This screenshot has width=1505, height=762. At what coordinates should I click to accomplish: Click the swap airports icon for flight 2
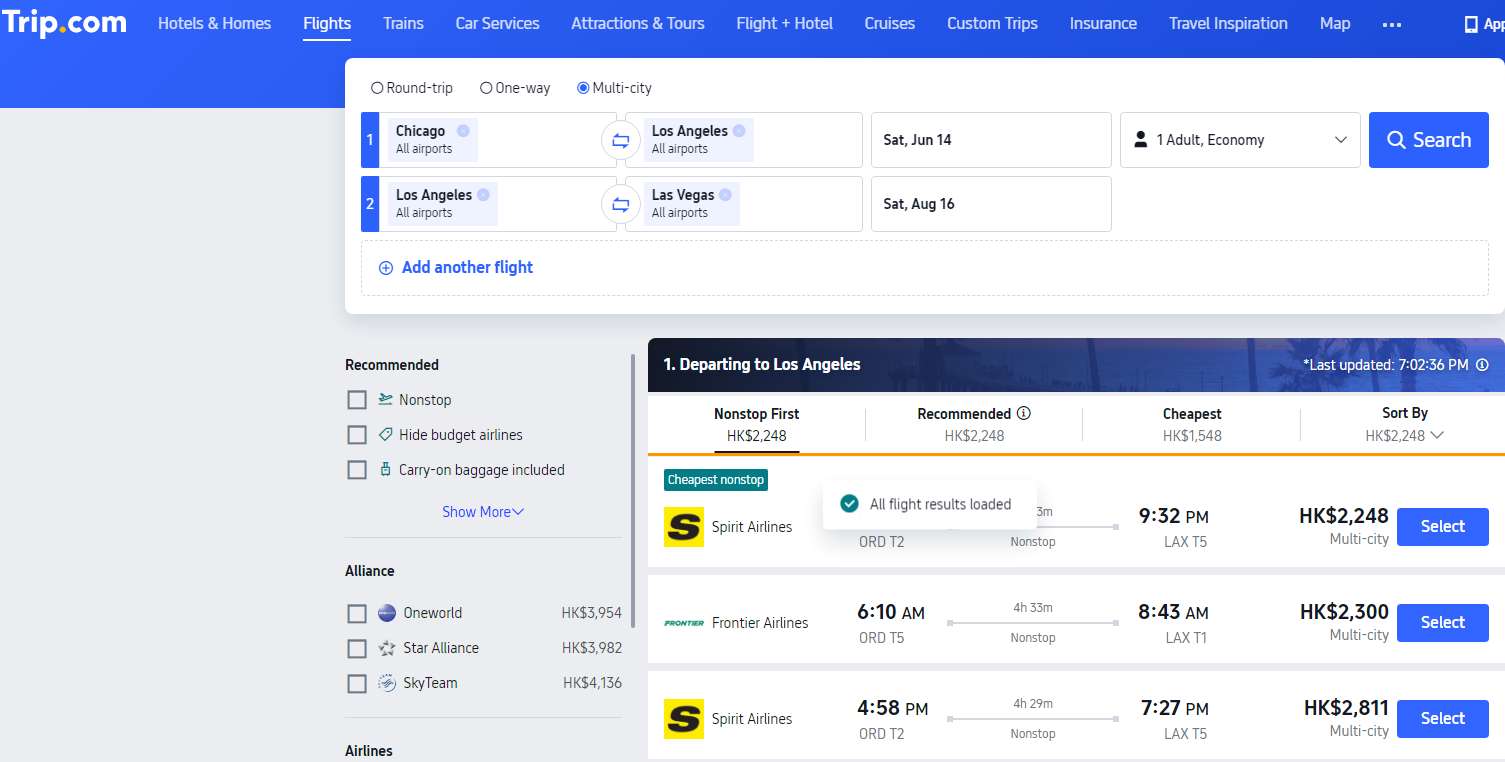[x=620, y=203]
